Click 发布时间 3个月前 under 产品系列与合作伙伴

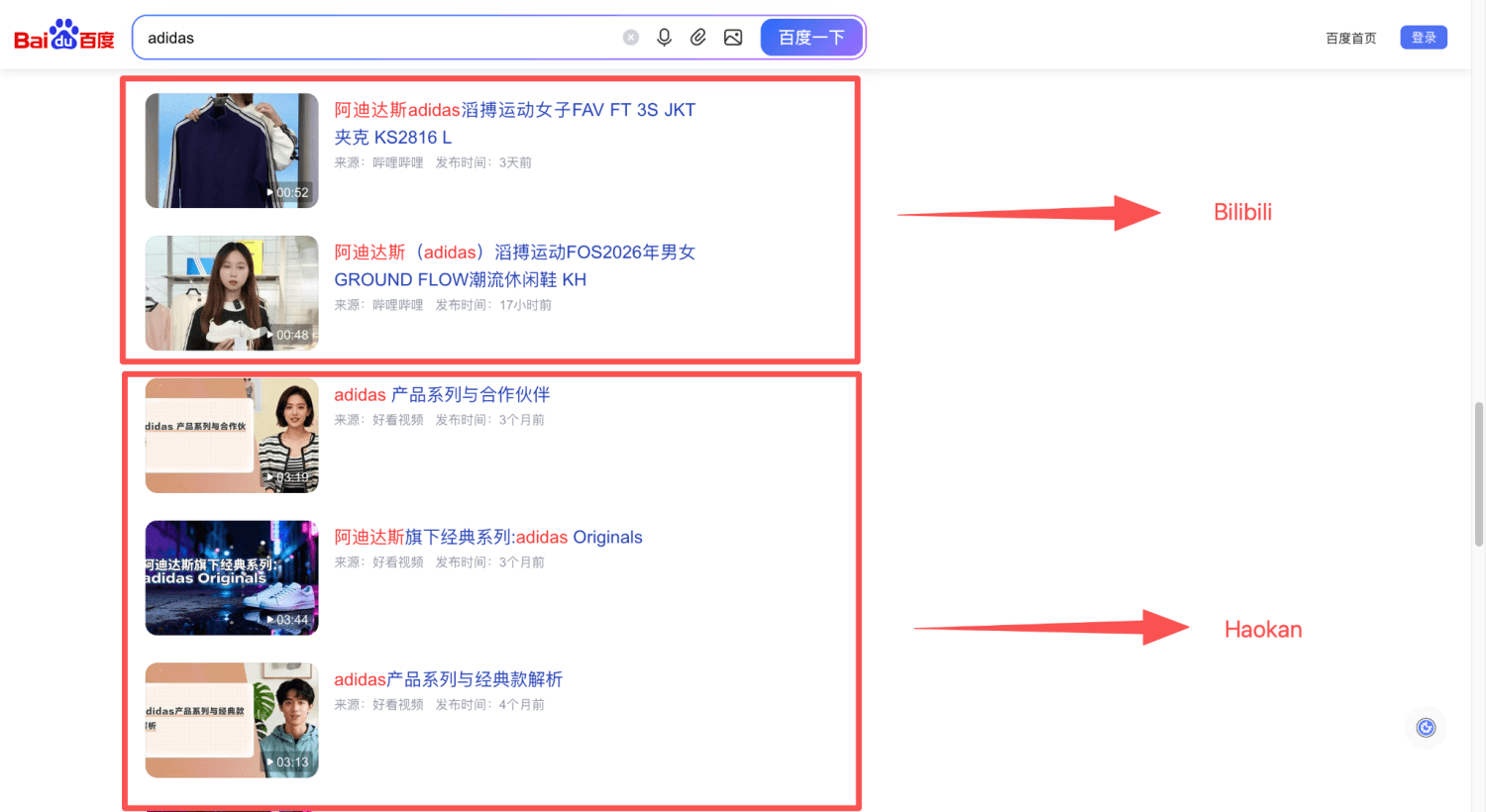point(490,420)
